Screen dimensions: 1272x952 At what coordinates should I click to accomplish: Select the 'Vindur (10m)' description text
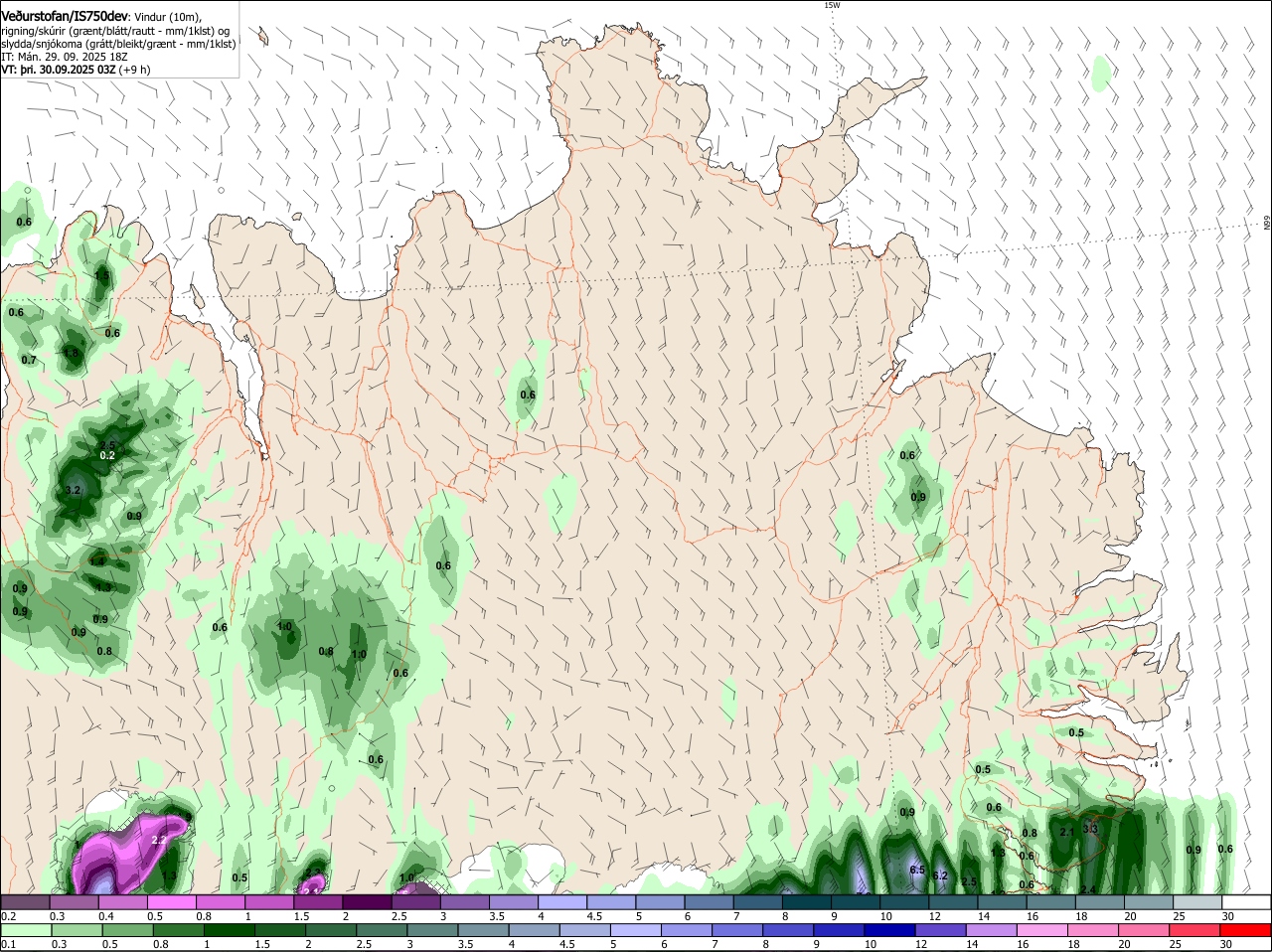[x=167, y=17]
